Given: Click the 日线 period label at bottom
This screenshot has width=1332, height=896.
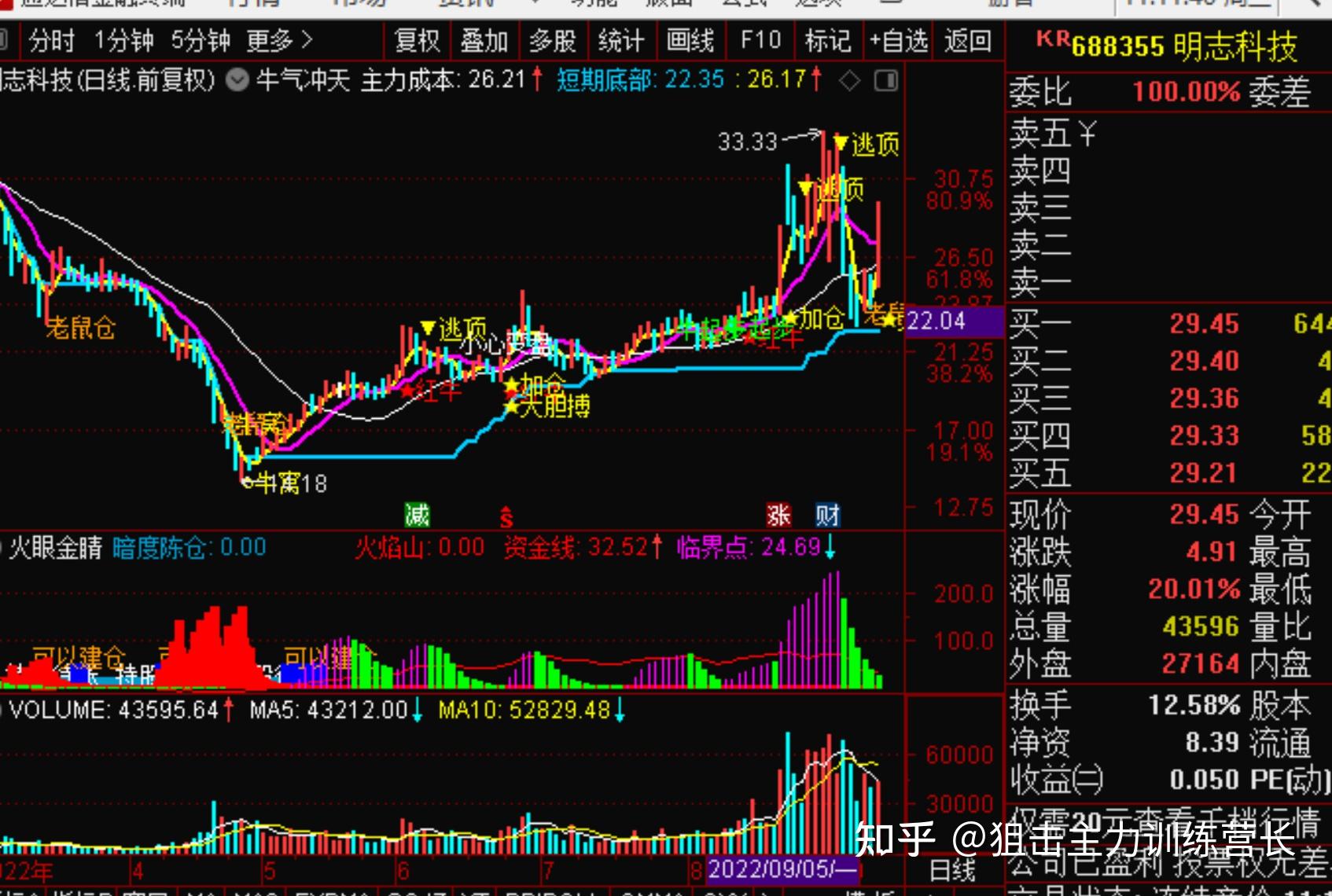Looking at the screenshot, I should click(x=952, y=870).
